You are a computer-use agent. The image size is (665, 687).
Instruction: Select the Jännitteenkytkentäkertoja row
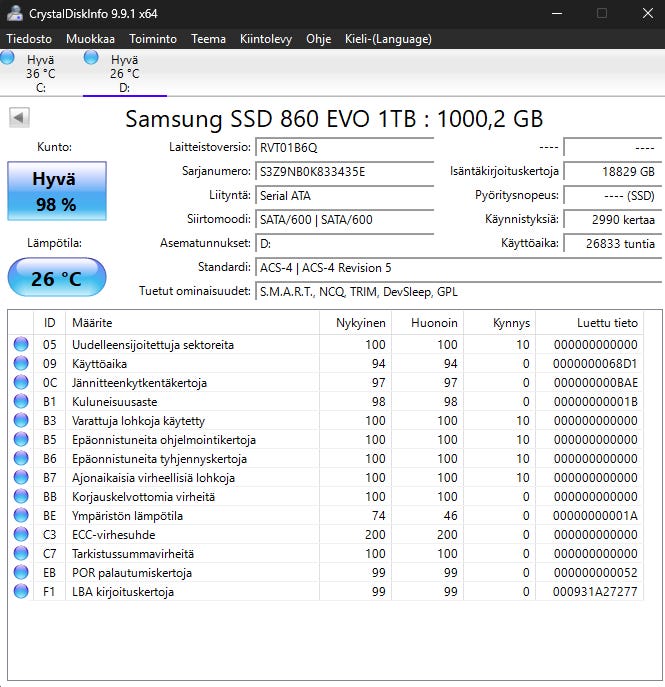click(325, 382)
